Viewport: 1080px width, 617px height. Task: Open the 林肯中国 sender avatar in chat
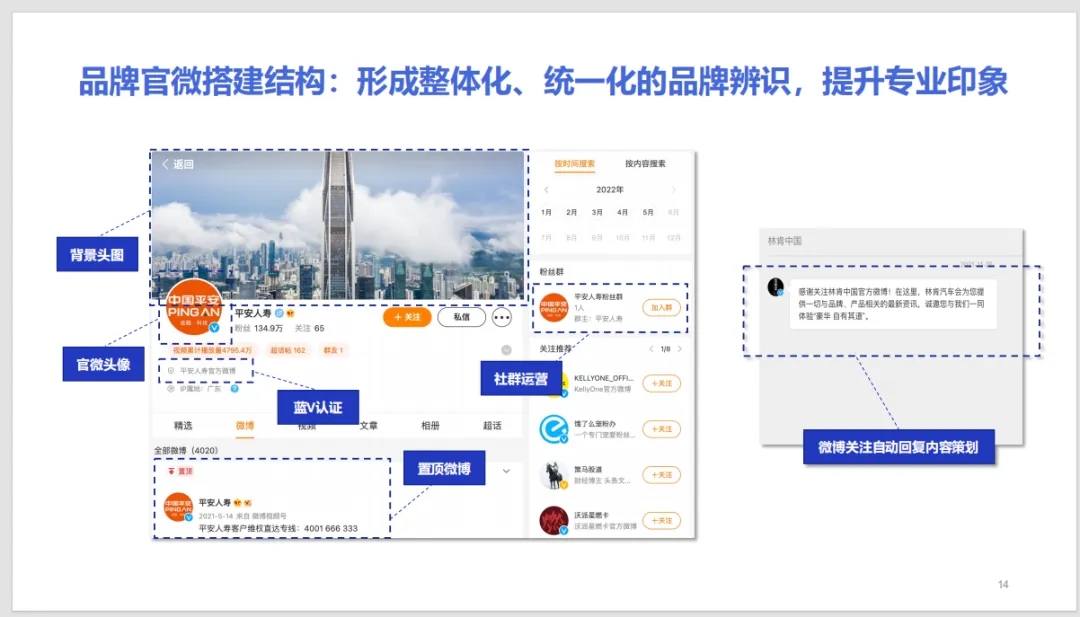[x=776, y=286]
